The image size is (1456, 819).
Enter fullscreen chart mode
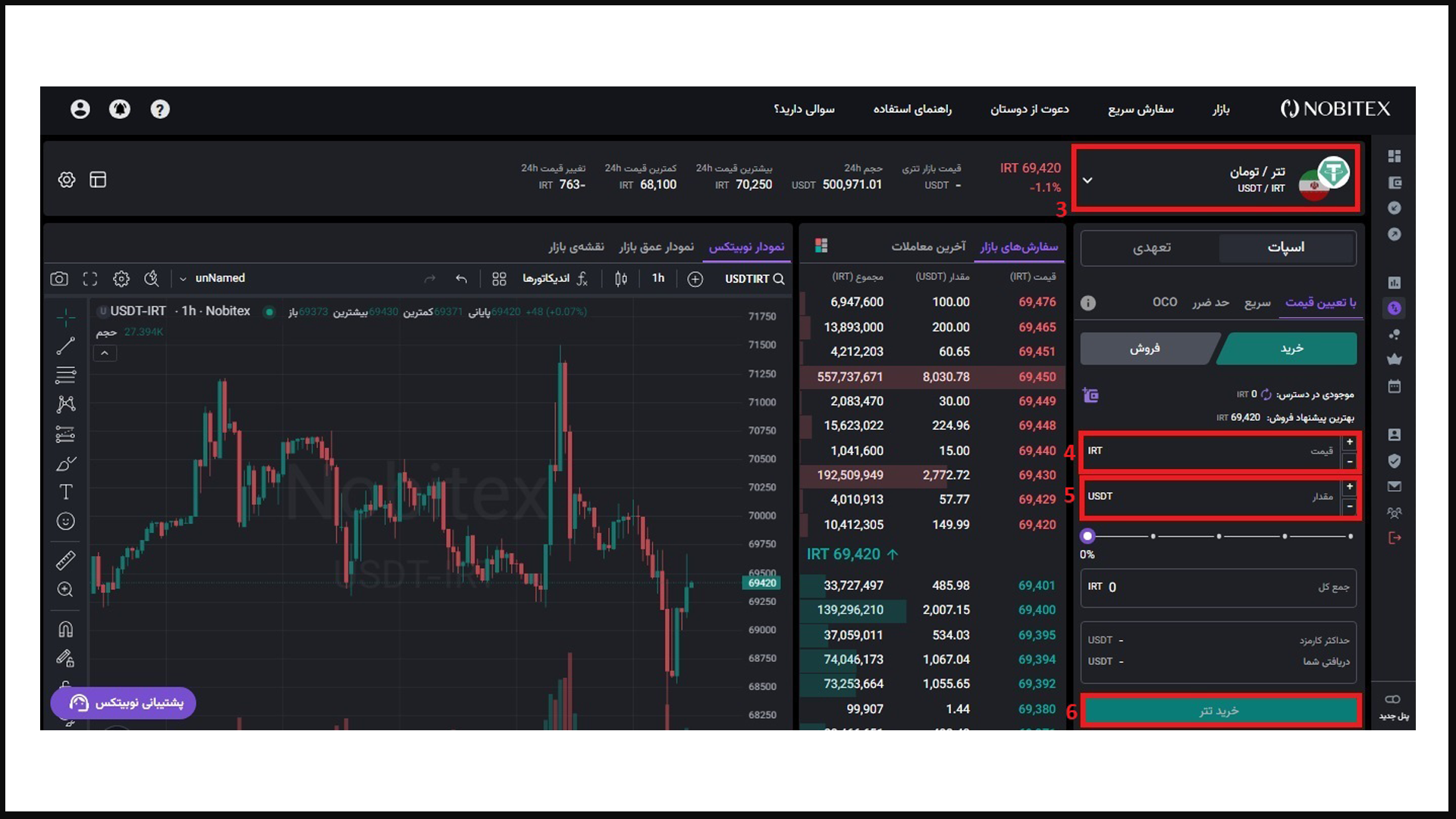click(90, 279)
